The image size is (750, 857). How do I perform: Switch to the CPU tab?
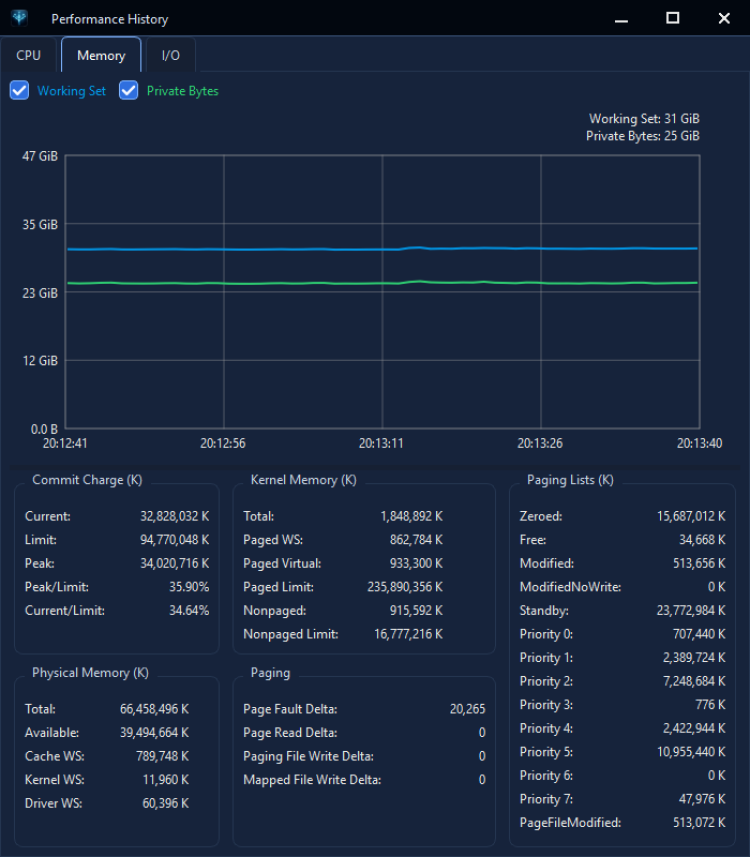point(28,55)
